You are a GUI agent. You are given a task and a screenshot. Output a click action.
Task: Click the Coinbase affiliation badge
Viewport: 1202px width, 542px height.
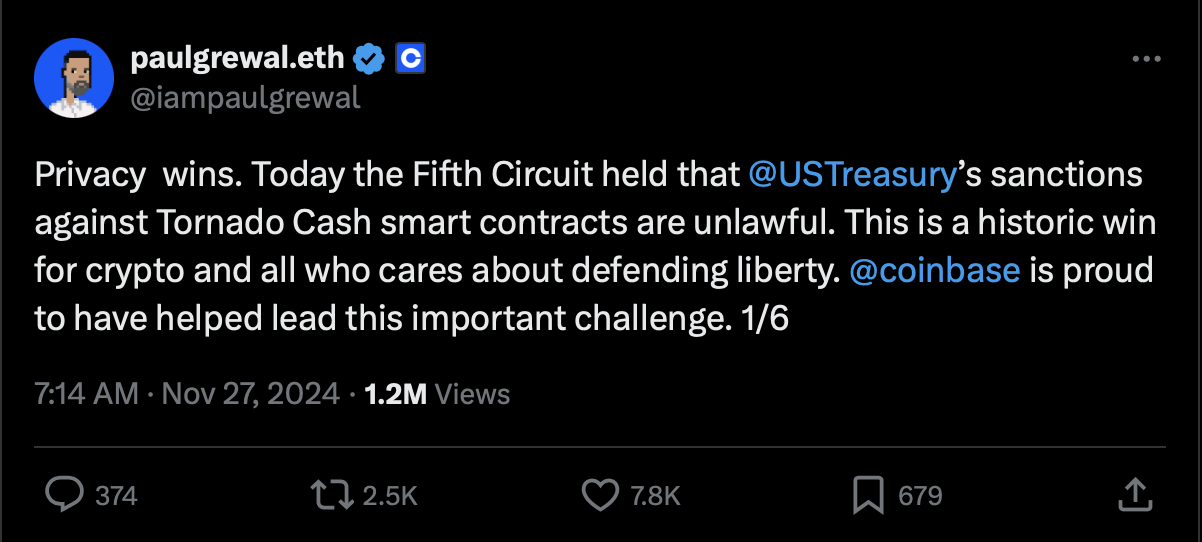click(x=411, y=60)
